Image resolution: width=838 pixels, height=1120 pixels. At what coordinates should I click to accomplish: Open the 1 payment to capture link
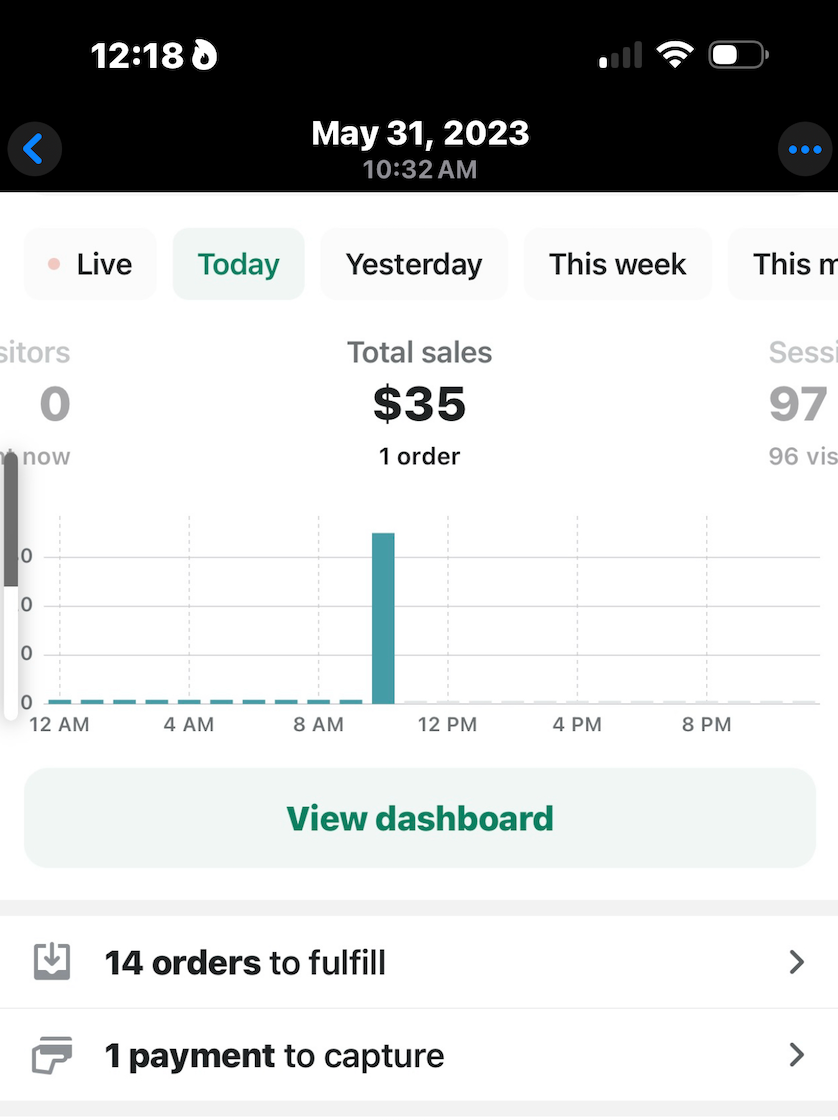(274, 1056)
